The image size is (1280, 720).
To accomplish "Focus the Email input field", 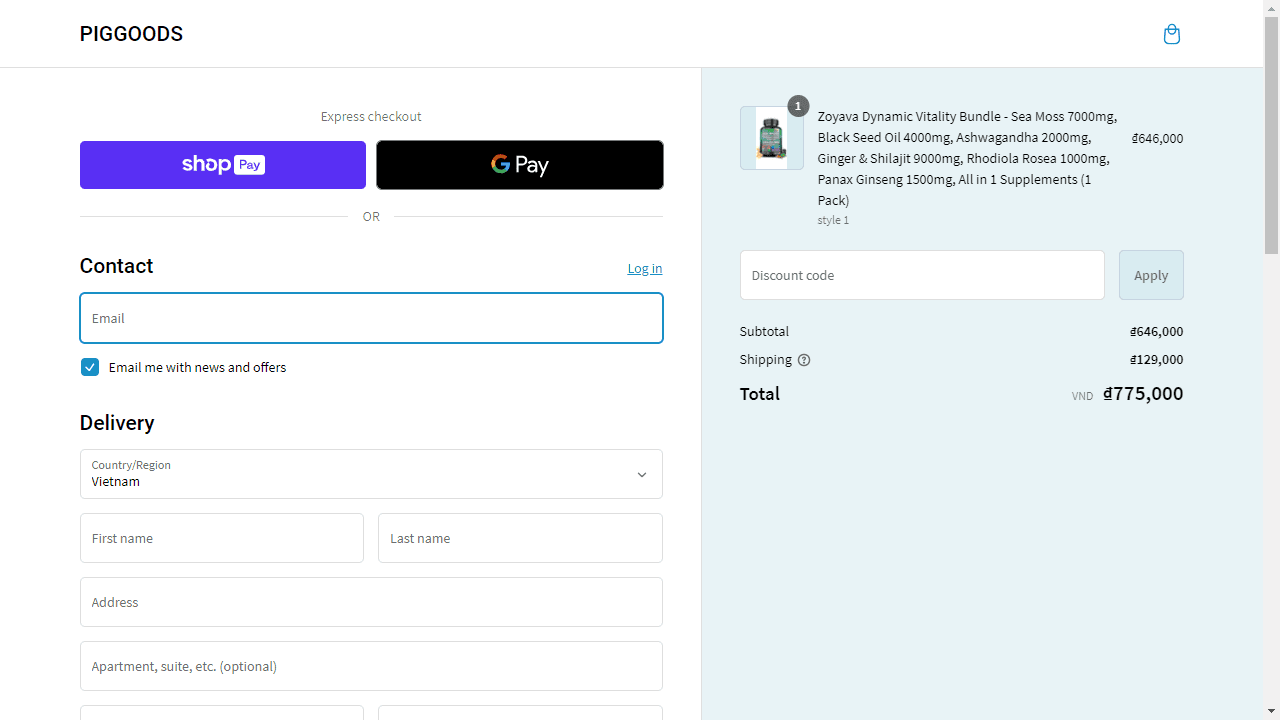I will pos(371,318).
